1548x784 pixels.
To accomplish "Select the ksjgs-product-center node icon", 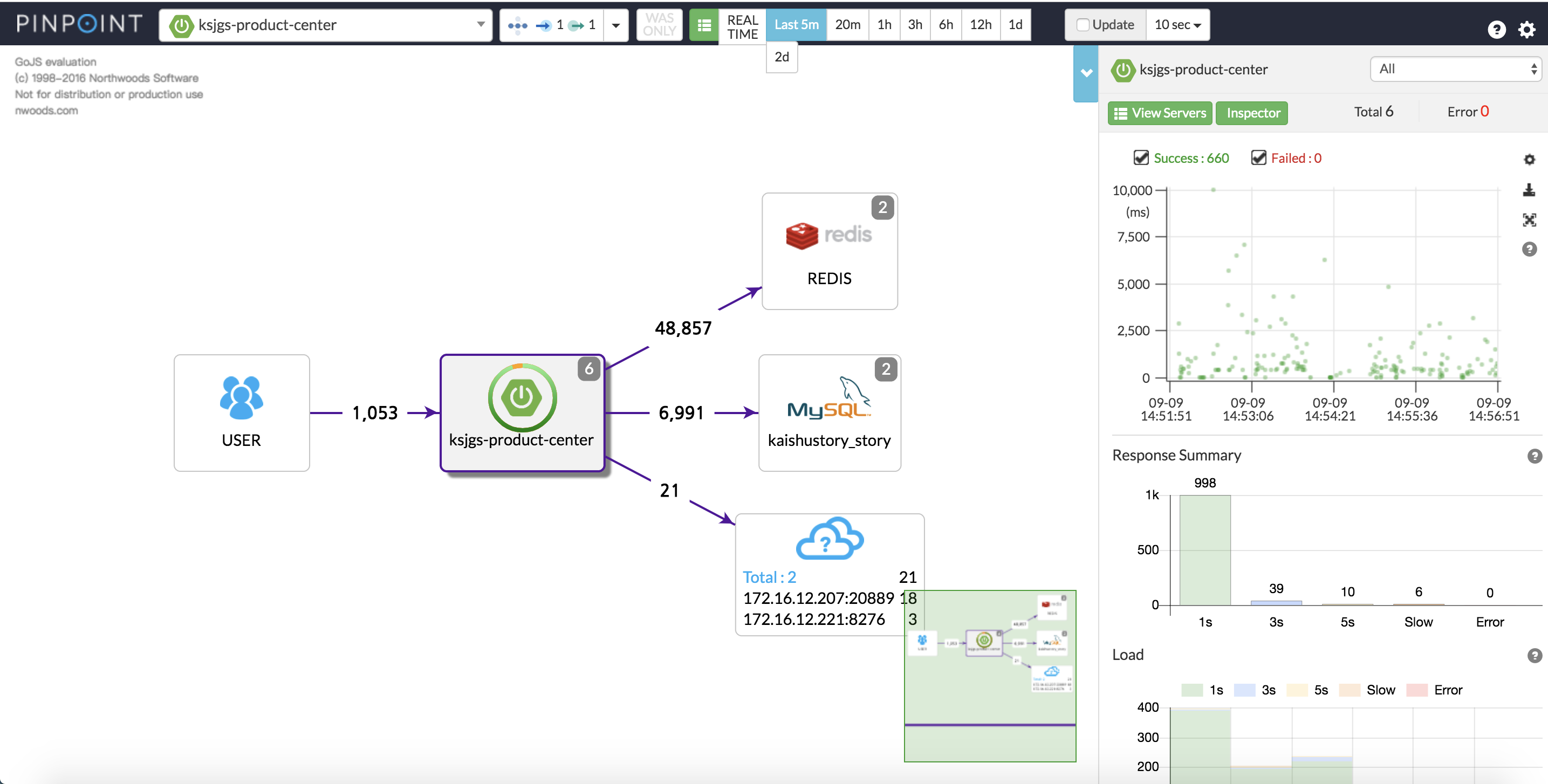I will [522, 397].
